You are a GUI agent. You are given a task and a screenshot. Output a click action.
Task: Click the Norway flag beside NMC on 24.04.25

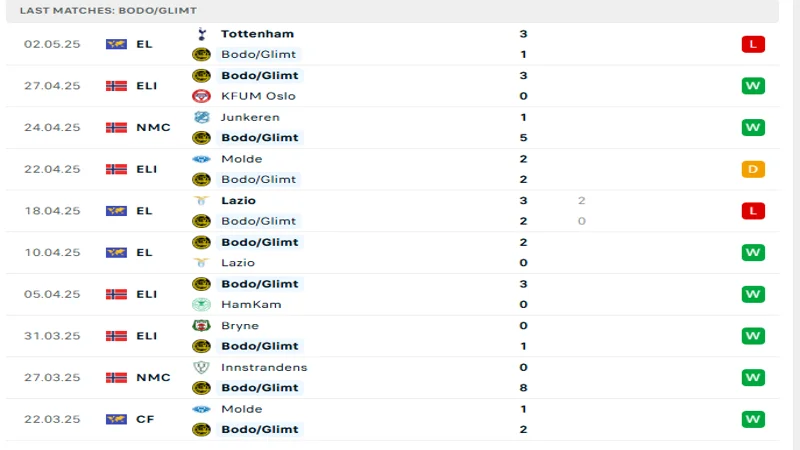[116, 127]
